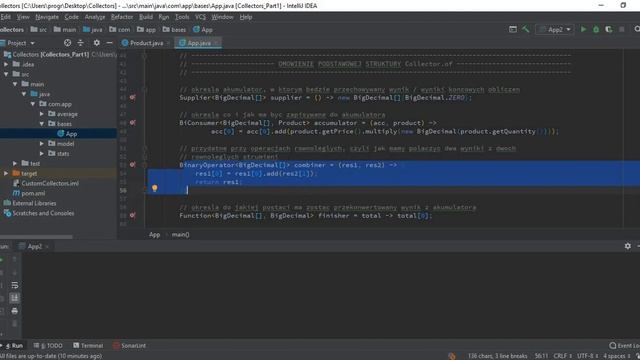Expand the test folder
The image size is (640, 360).
(x=15, y=163)
